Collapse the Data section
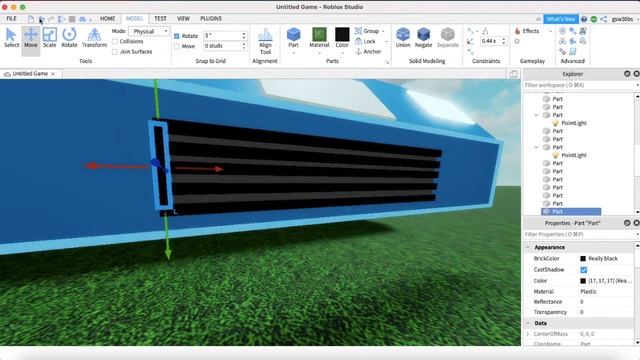640x360 pixels. 528,323
